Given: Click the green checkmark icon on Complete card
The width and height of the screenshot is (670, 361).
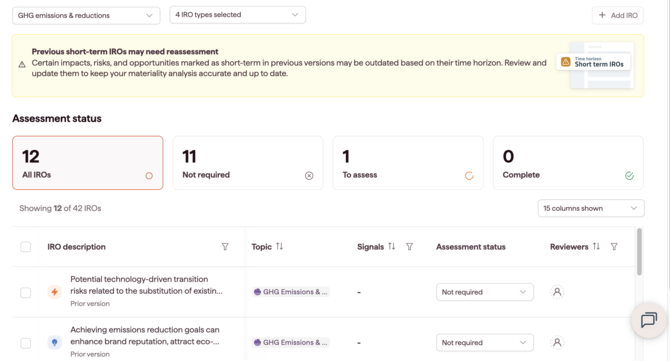Looking at the screenshot, I should click(629, 176).
